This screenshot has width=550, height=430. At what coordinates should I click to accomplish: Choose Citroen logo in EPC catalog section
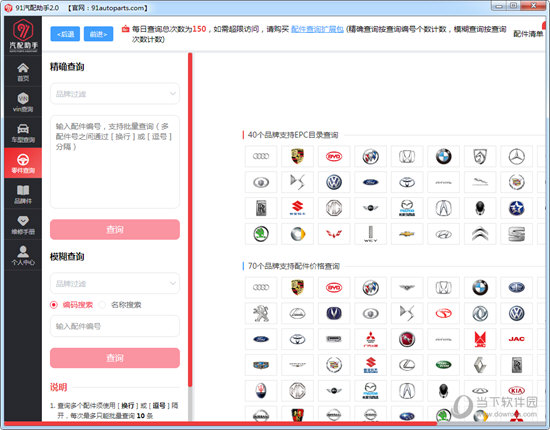[480, 234]
